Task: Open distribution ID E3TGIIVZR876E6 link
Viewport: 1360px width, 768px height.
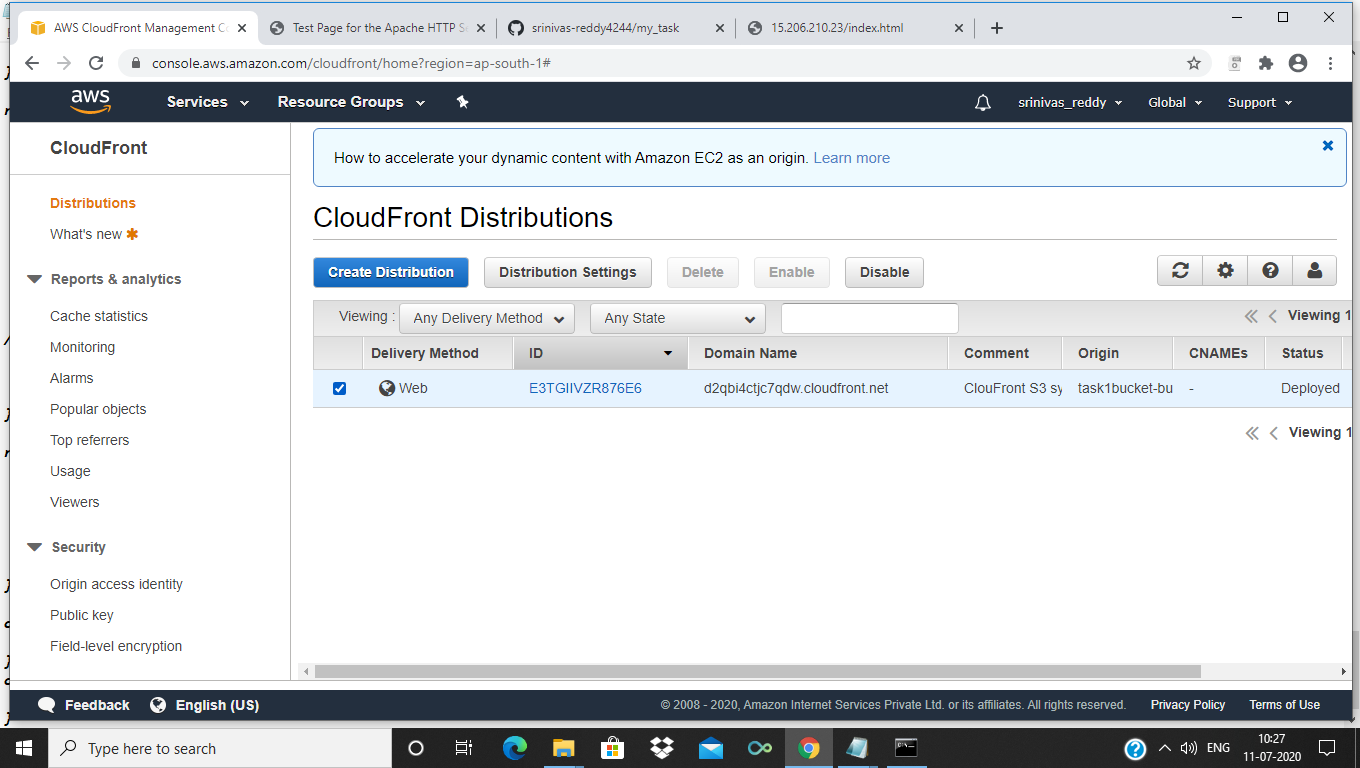Action: pos(585,388)
